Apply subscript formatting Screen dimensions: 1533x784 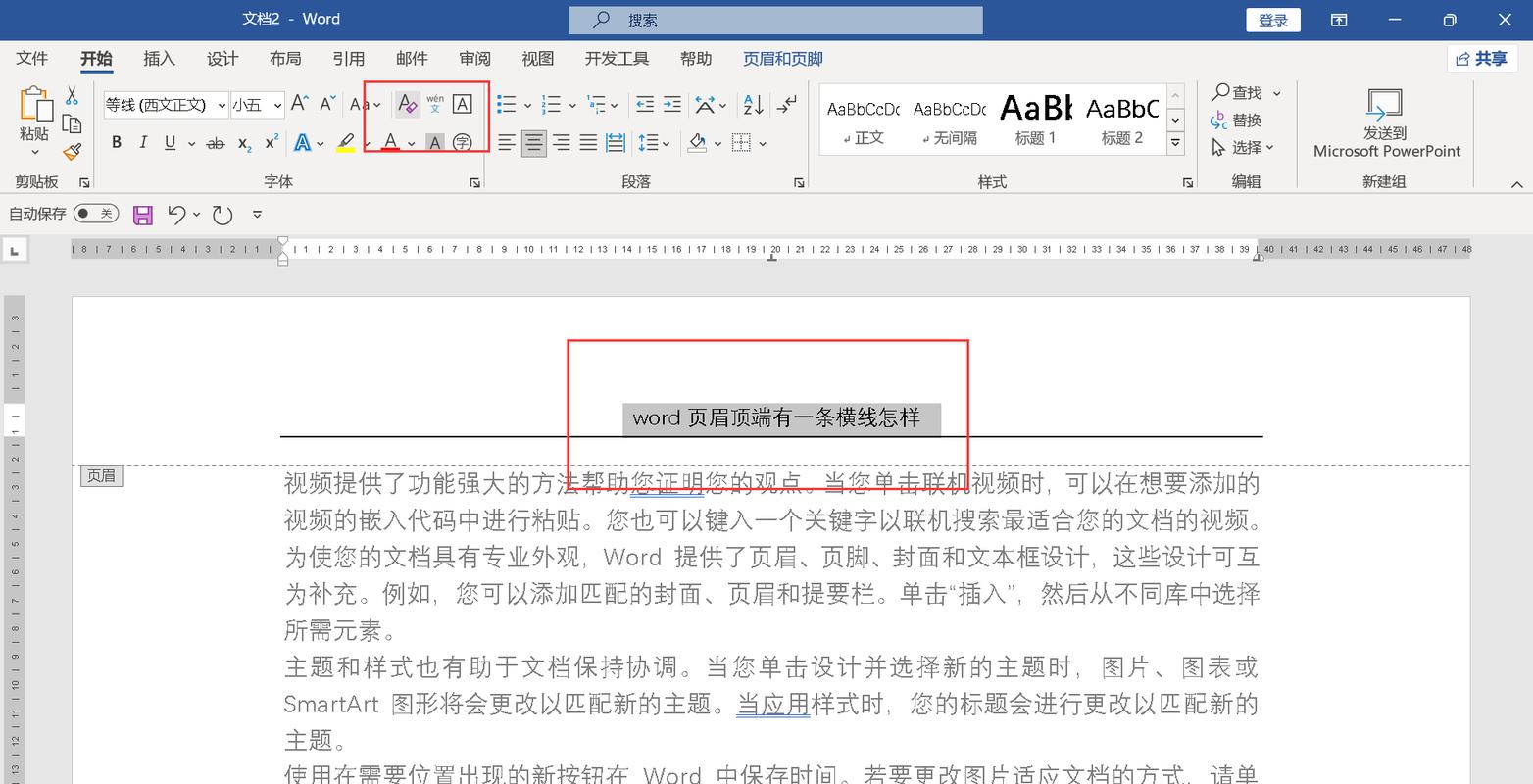pyautogui.click(x=245, y=143)
